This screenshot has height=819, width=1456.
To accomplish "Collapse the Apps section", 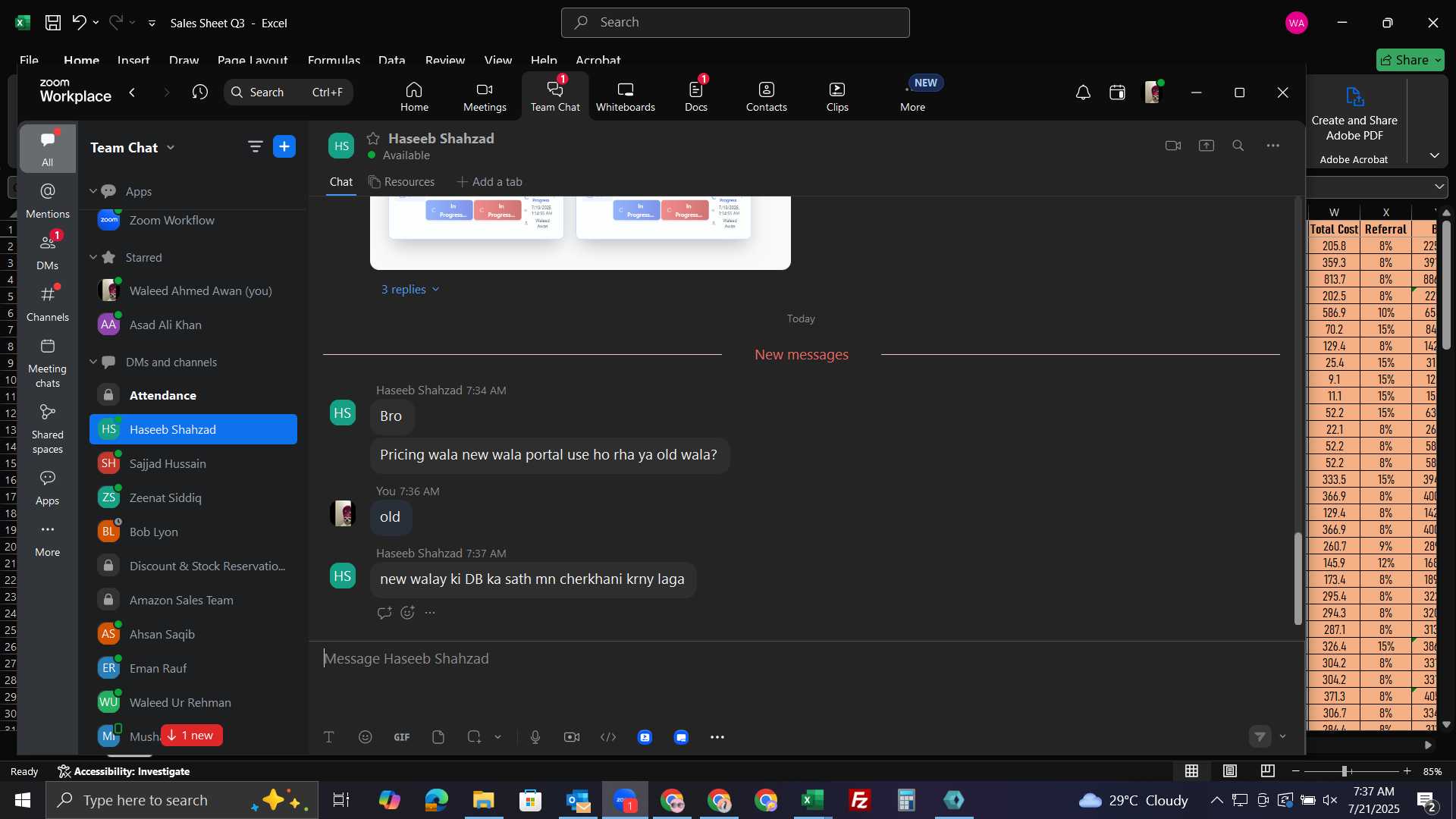I will point(93,191).
